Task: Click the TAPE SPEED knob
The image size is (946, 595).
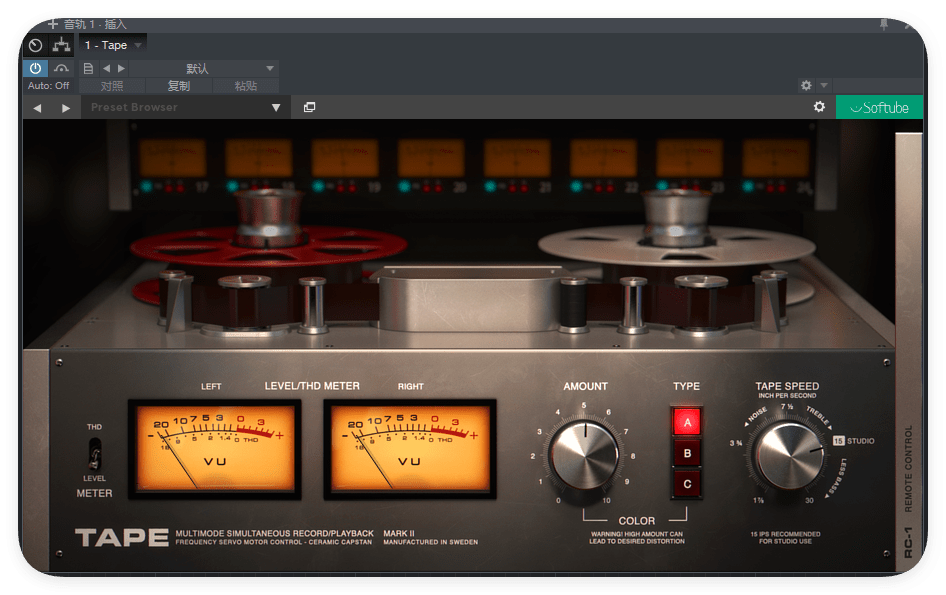Action: click(789, 456)
